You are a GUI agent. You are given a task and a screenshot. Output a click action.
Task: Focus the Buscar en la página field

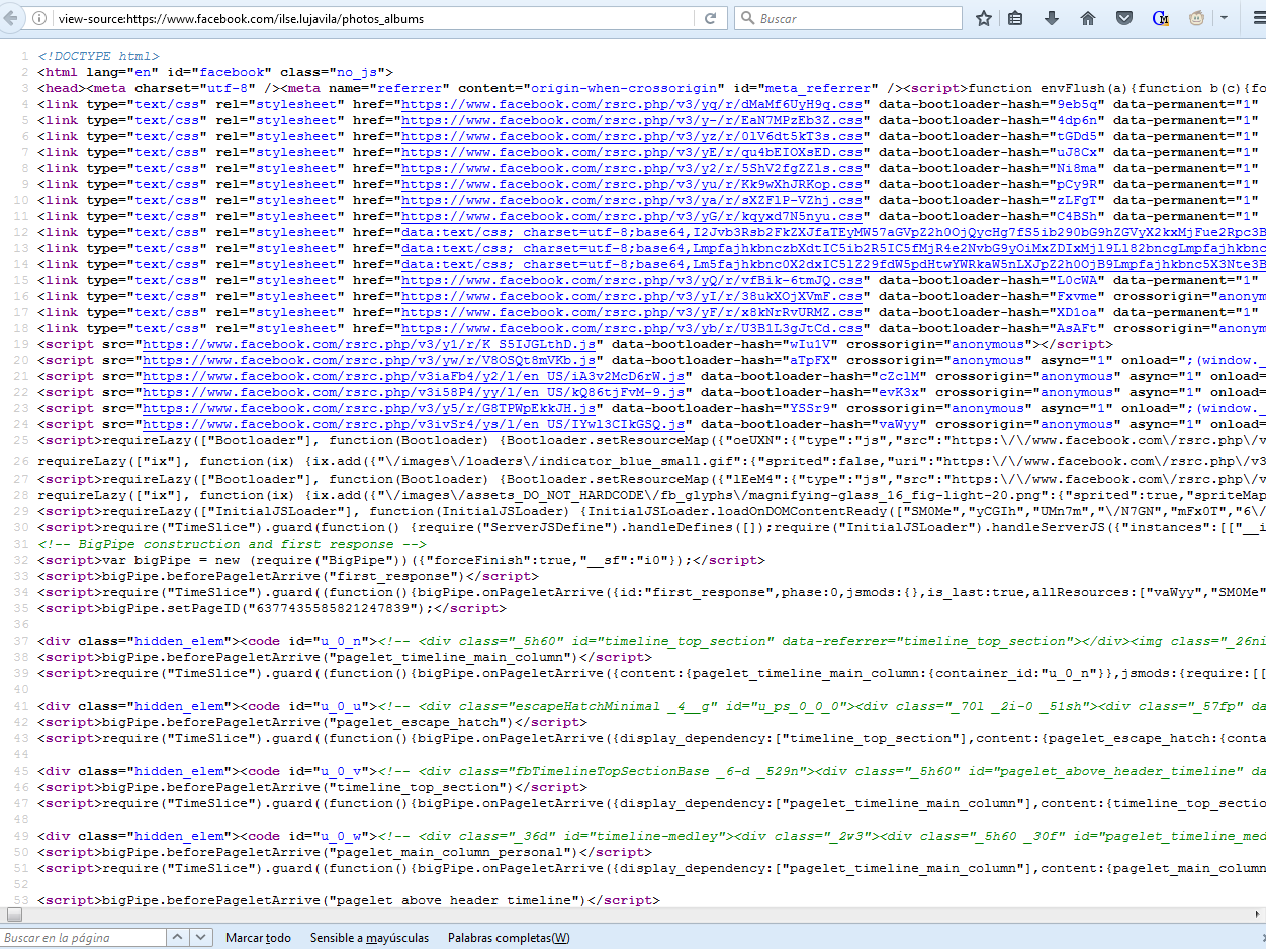(x=82, y=938)
